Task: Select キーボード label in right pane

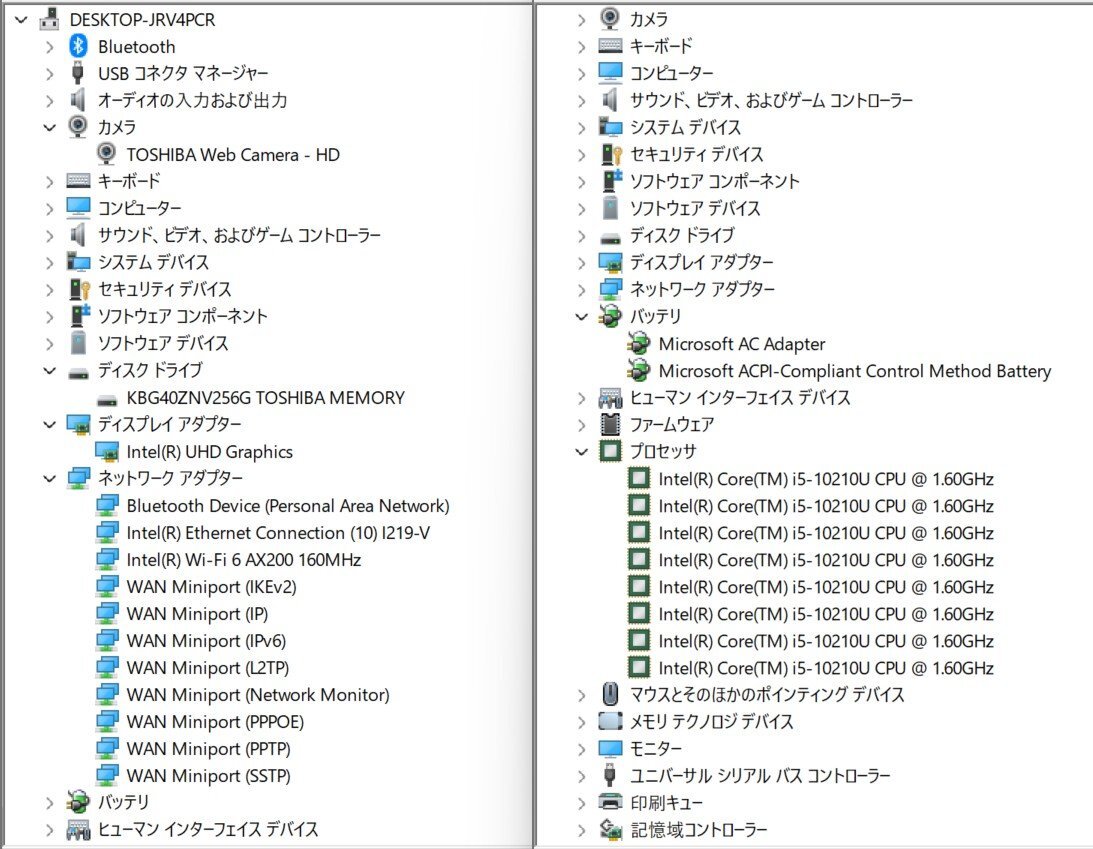Action: (x=661, y=47)
